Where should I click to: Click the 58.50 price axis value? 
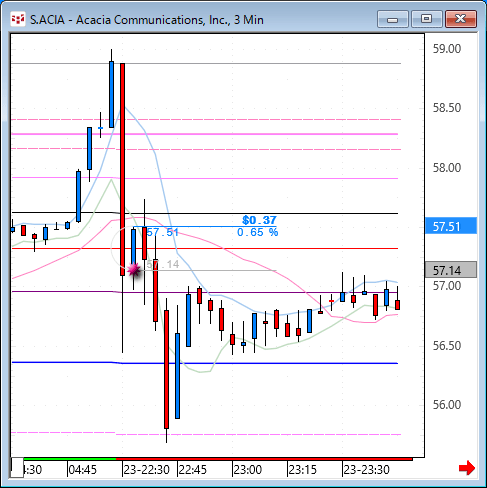click(x=447, y=108)
